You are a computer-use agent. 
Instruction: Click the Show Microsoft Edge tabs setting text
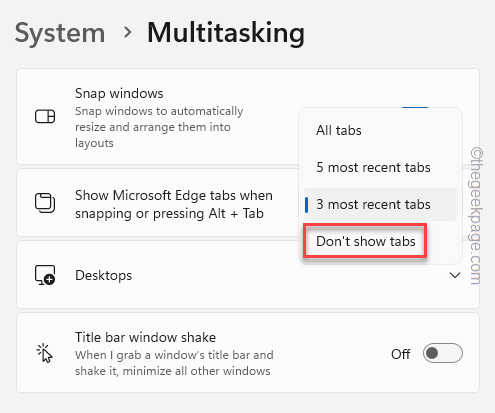click(x=174, y=204)
